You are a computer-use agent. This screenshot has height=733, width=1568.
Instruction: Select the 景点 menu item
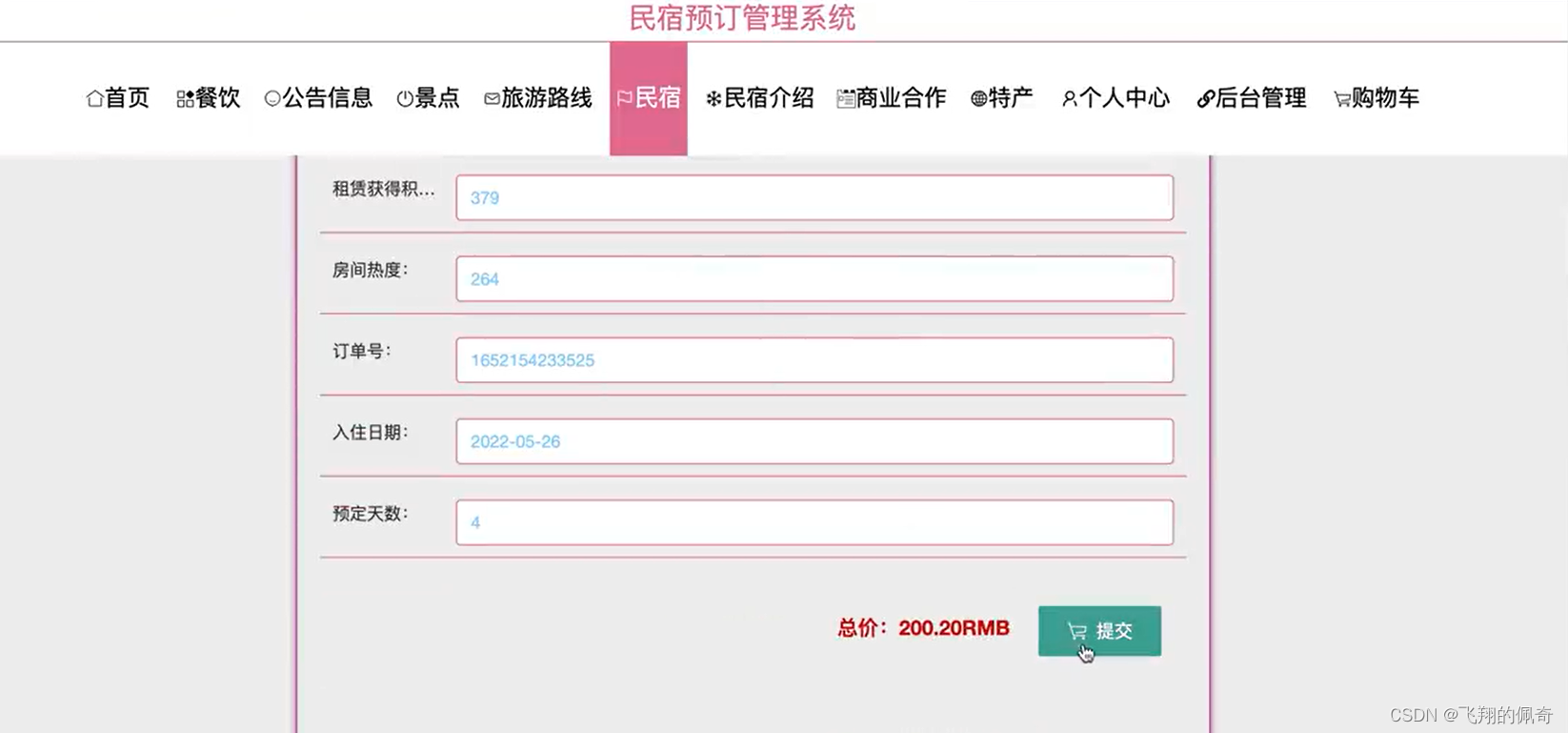(428, 98)
